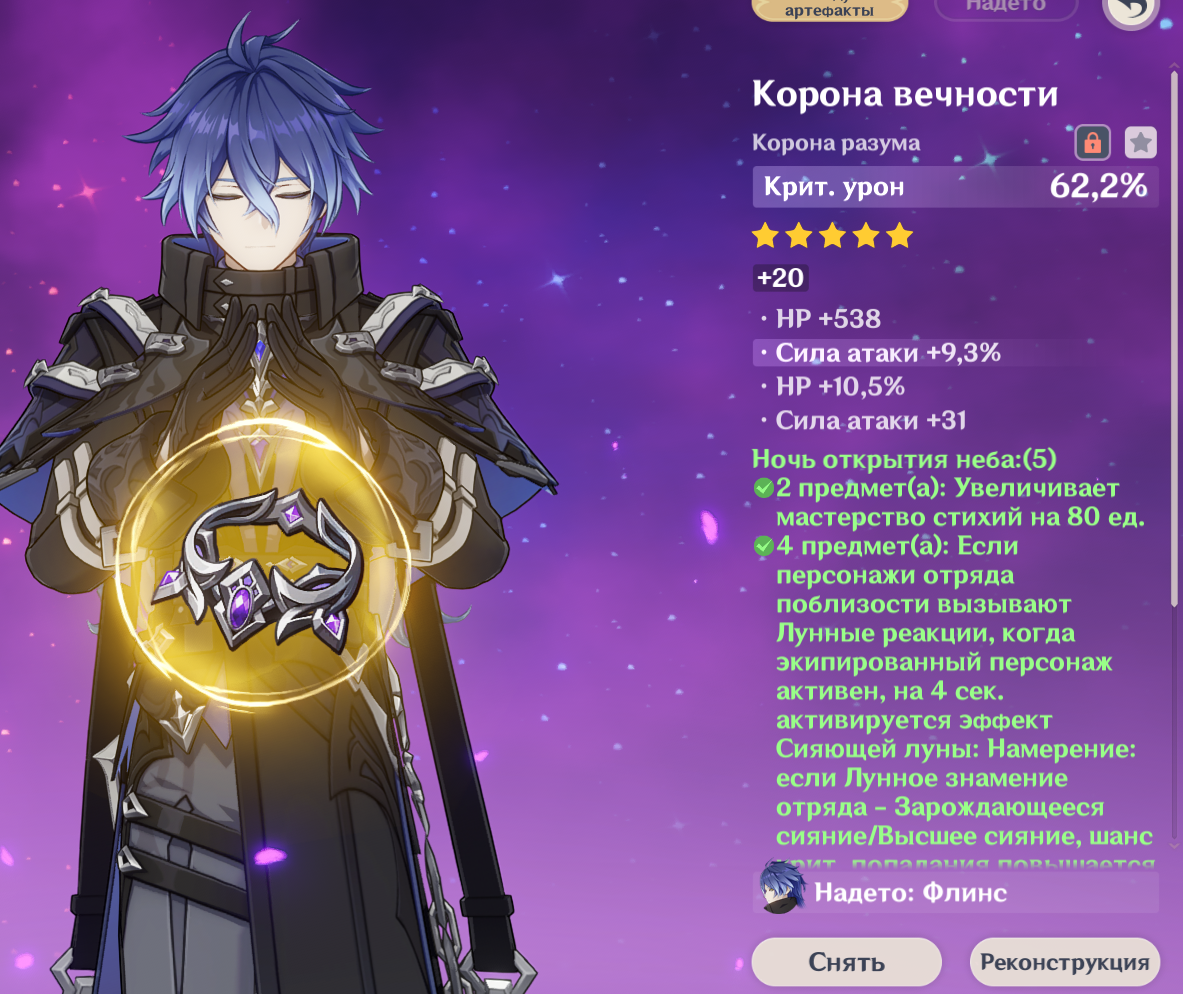
Task: Mark artifact with the star icon
Action: 1140,143
